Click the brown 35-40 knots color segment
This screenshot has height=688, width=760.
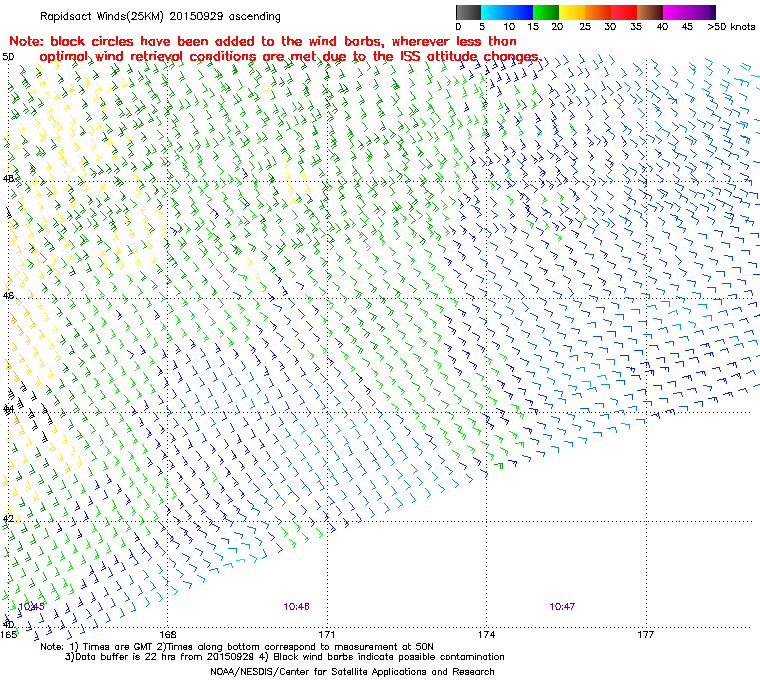click(x=650, y=12)
